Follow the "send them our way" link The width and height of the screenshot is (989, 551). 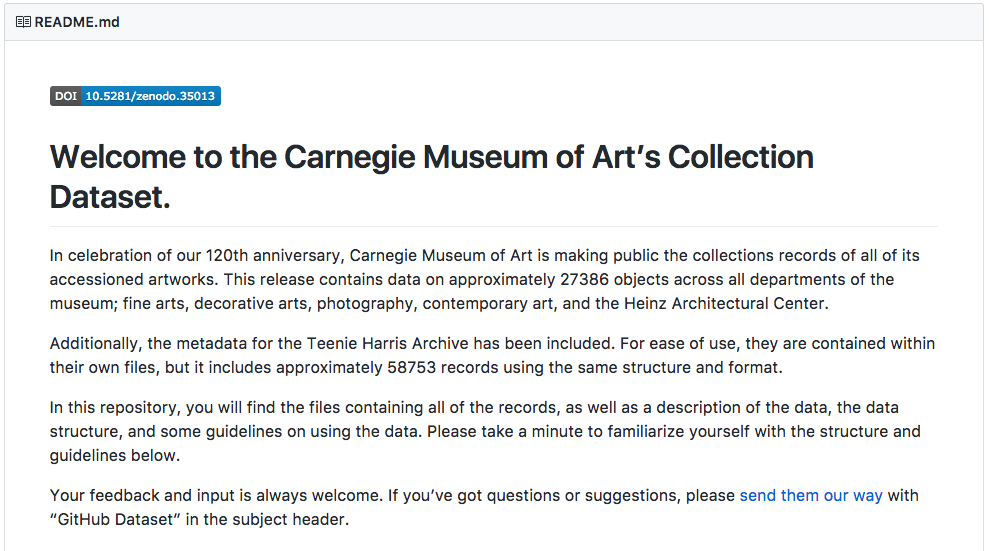click(811, 496)
